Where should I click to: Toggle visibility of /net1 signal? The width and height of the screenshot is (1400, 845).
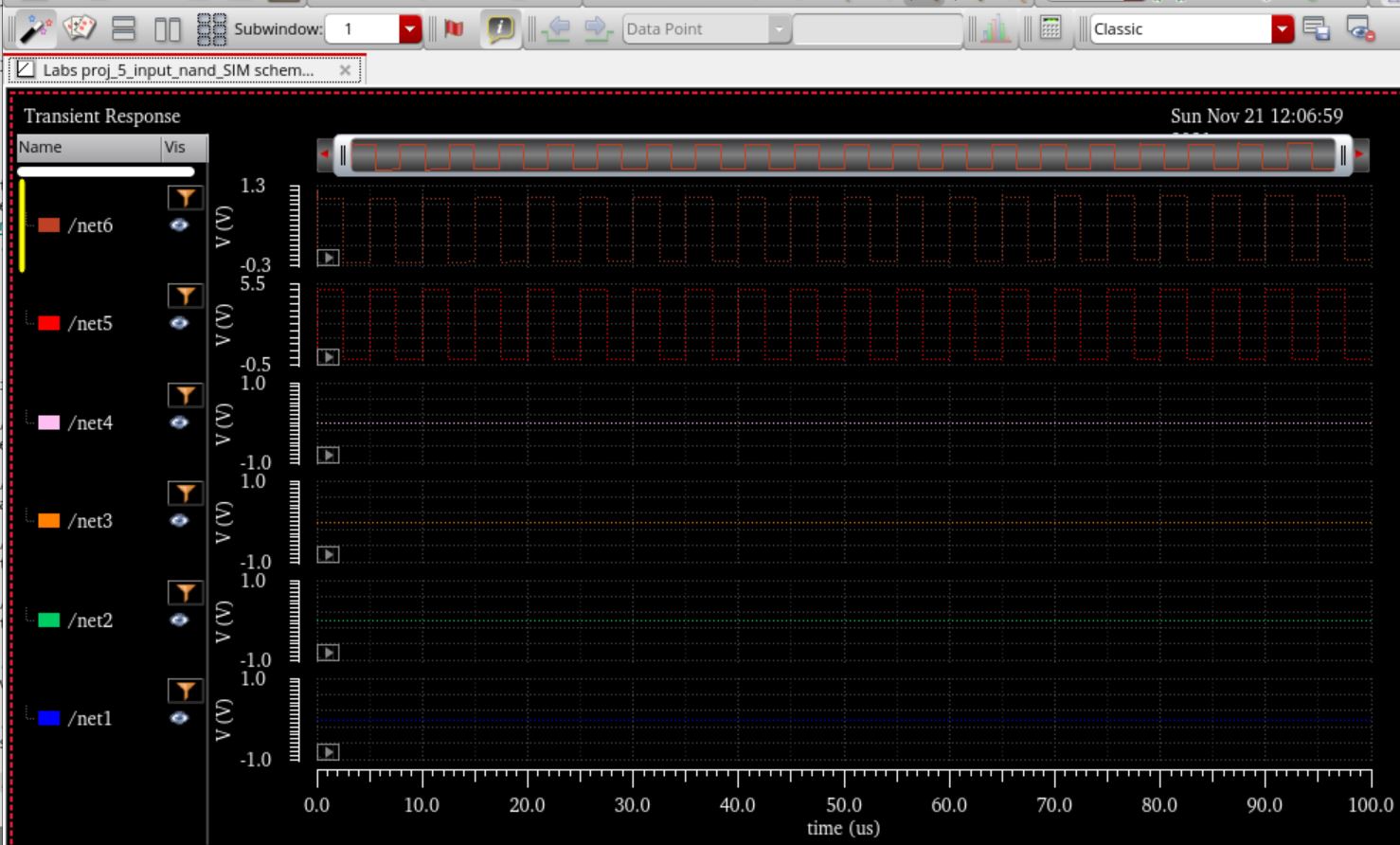pyautogui.click(x=179, y=718)
